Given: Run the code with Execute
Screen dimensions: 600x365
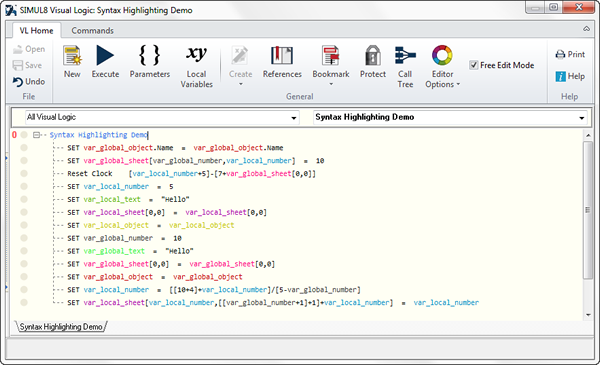Looking at the screenshot, I should pos(105,55).
